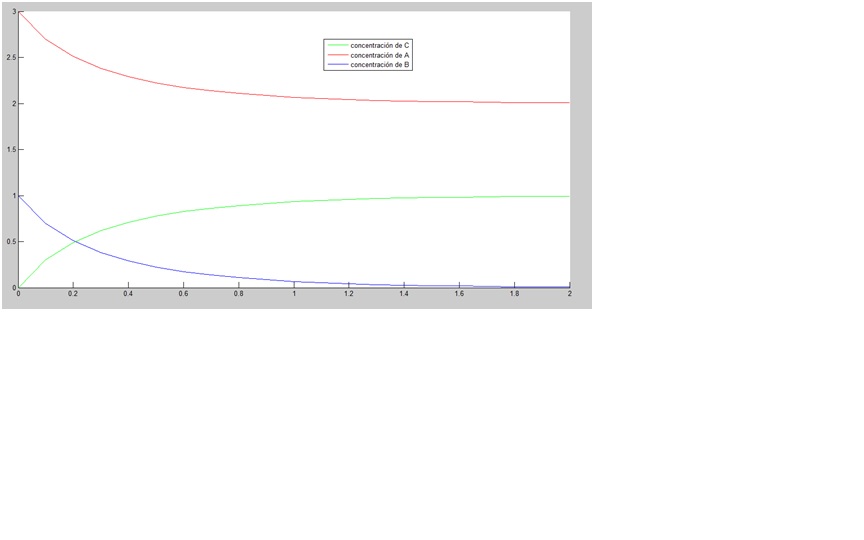This screenshot has width=864, height=540.
Task: Click the blue curve's starting point on the y-axis
Action: coord(19,196)
